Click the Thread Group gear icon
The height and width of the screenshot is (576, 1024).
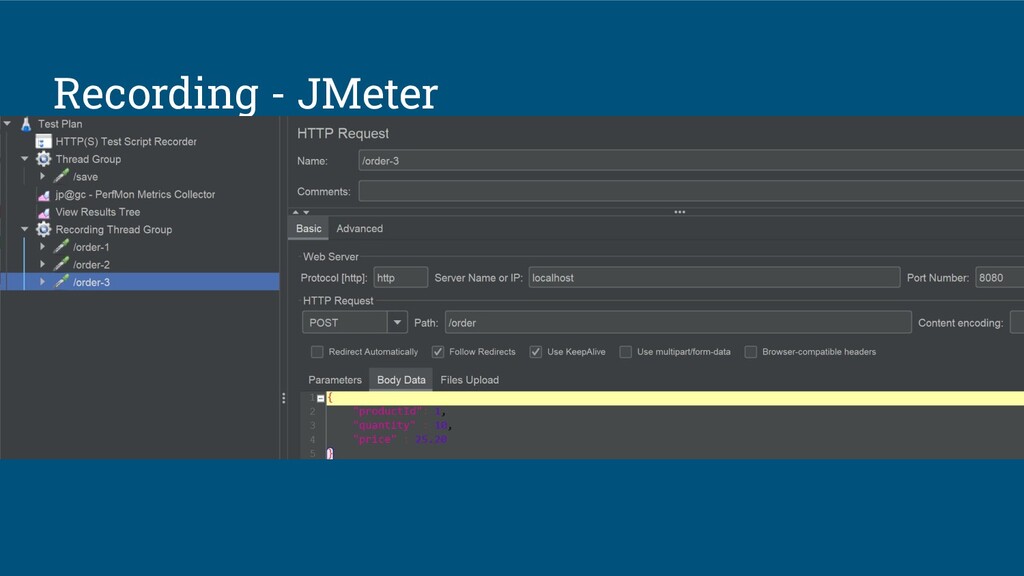coord(43,159)
